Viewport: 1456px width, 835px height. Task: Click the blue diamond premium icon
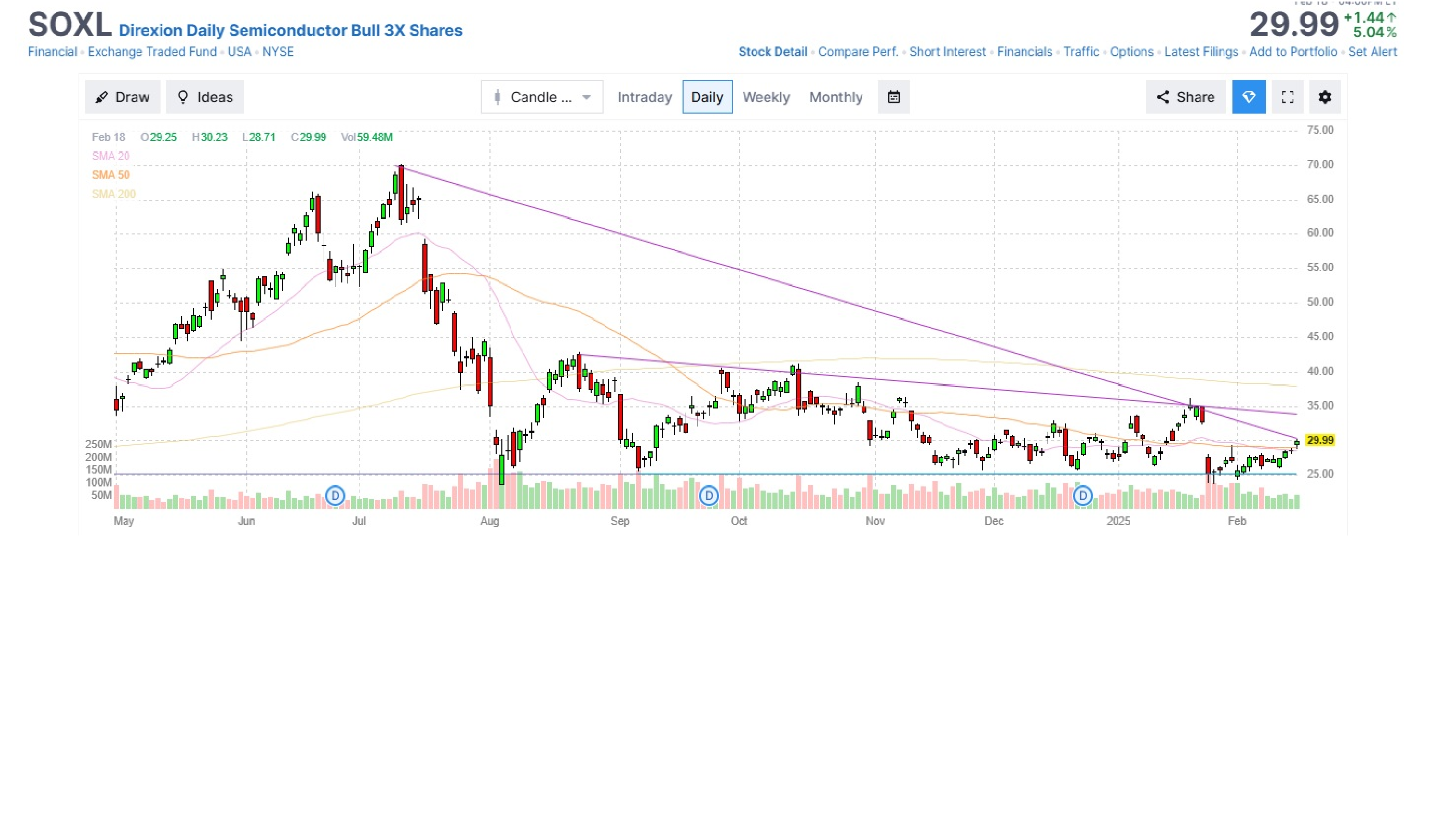click(1248, 97)
